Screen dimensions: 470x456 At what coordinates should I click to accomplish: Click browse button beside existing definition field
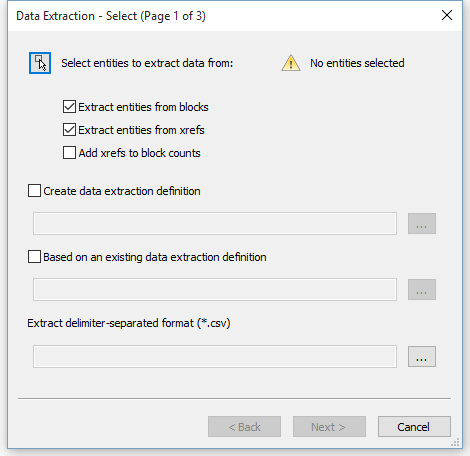click(x=422, y=289)
